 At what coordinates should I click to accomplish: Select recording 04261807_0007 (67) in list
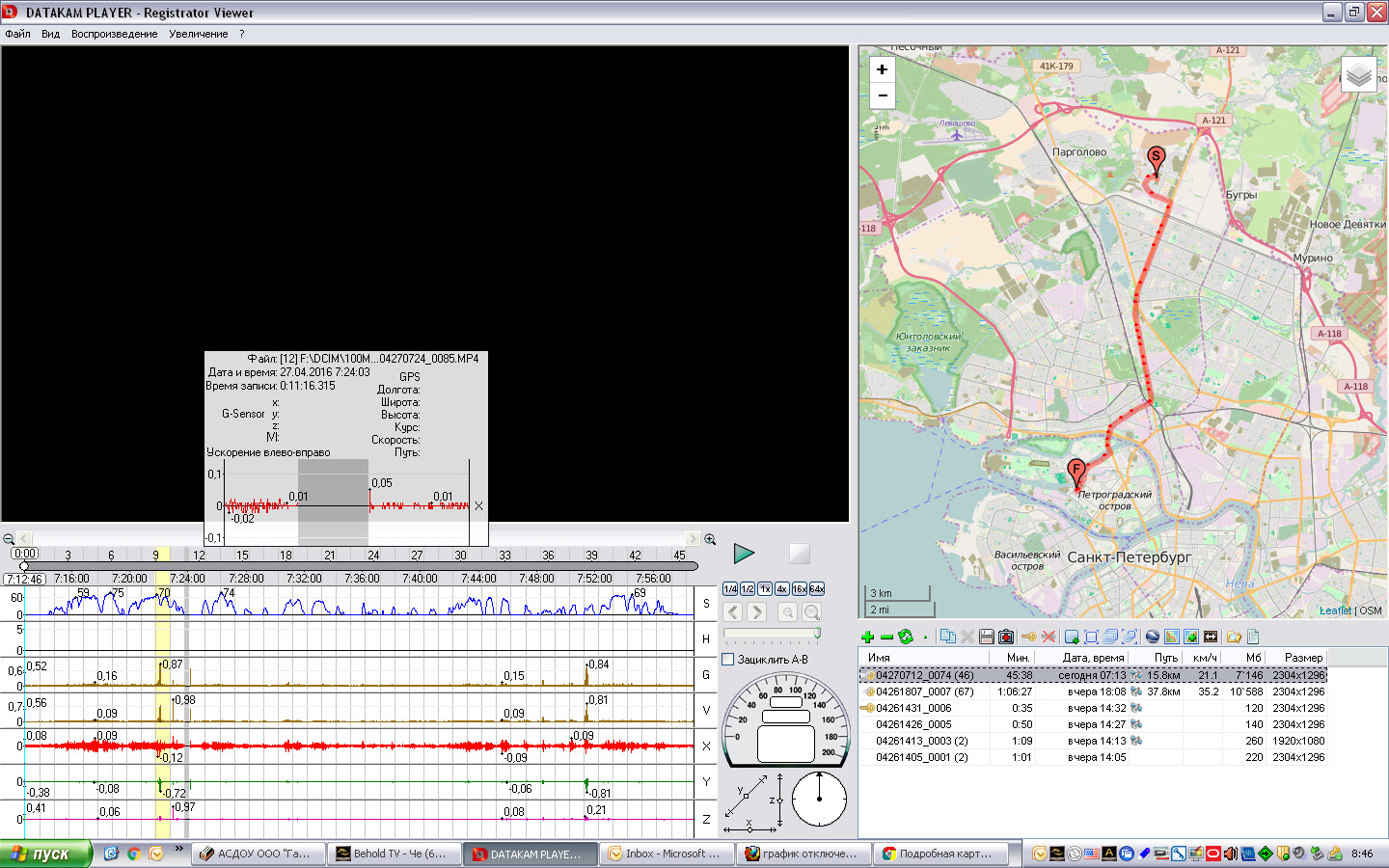pyautogui.click(x=924, y=692)
